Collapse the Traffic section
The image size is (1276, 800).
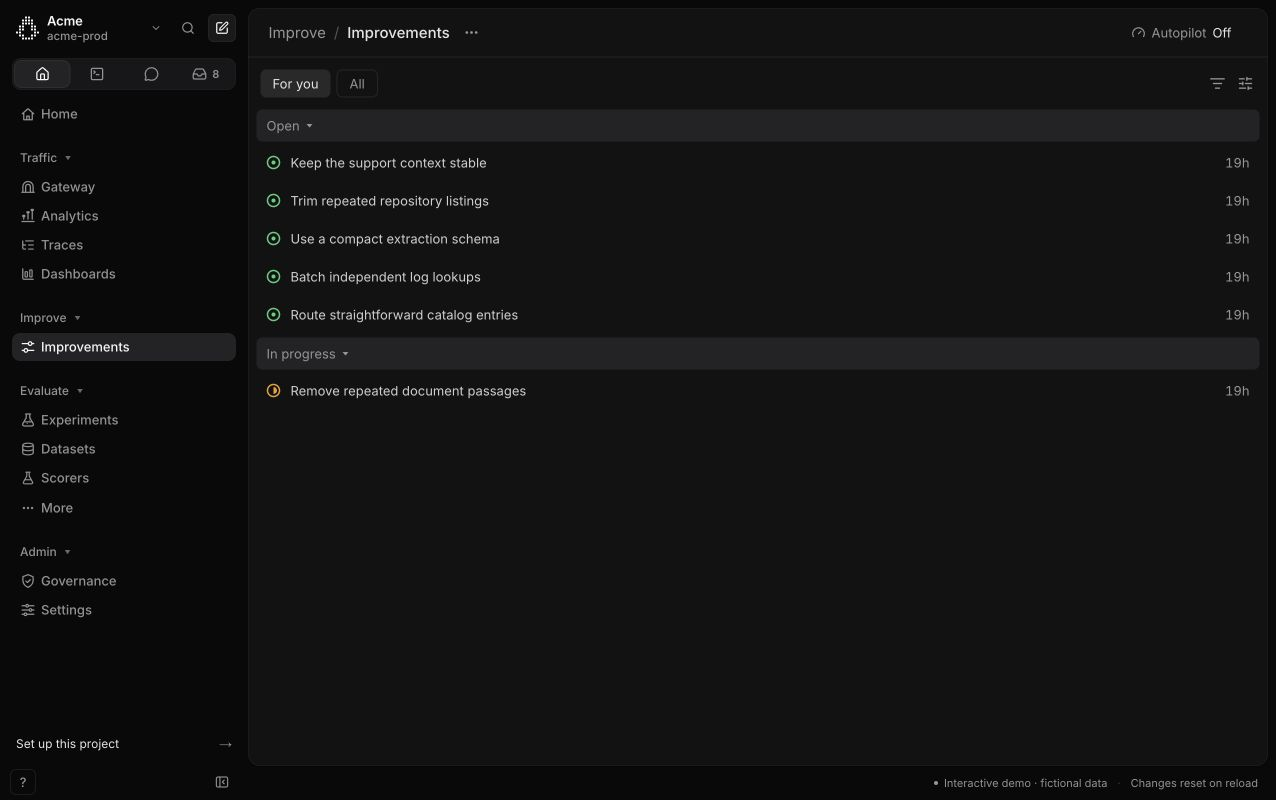tap(46, 158)
